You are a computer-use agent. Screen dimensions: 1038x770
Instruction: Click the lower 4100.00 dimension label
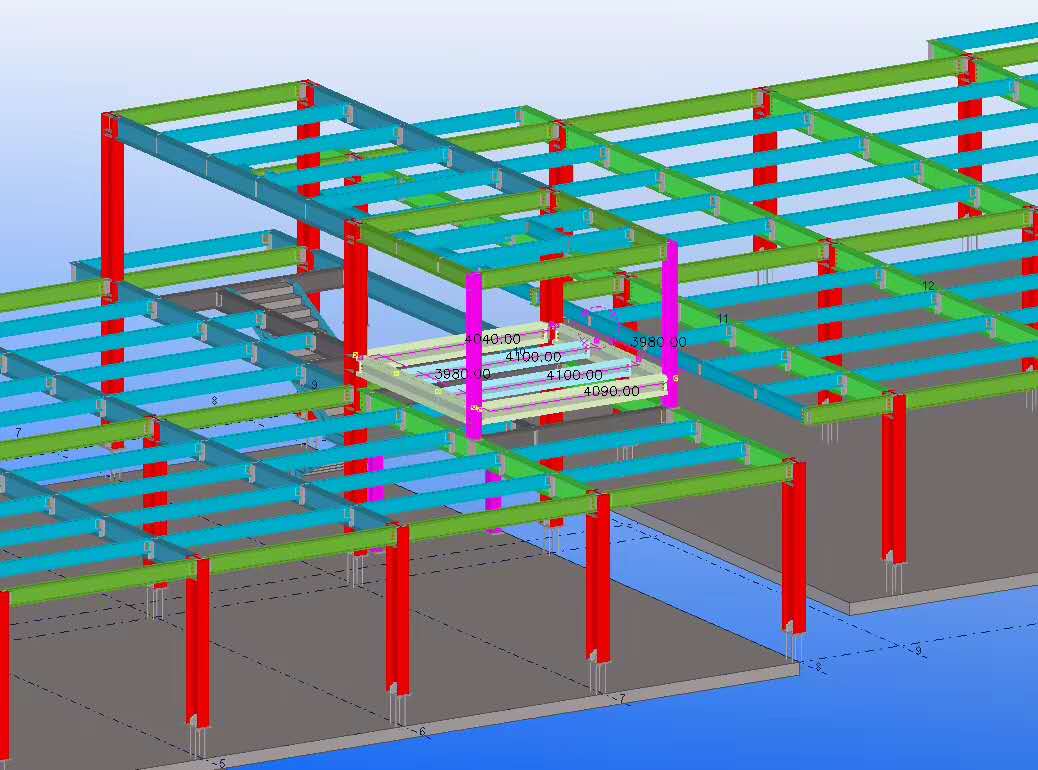point(574,375)
